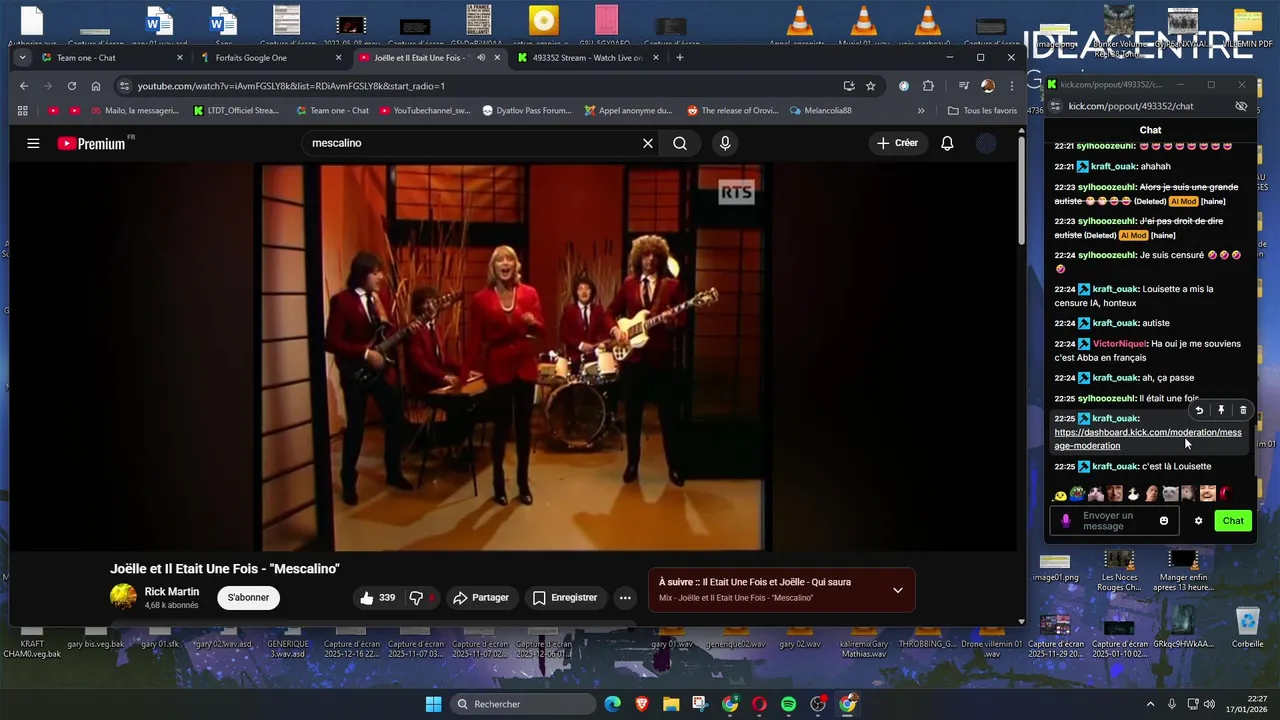The width and height of the screenshot is (1280, 720).
Task: Clear the YouTube search text with the X
Action: click(648, 143)
